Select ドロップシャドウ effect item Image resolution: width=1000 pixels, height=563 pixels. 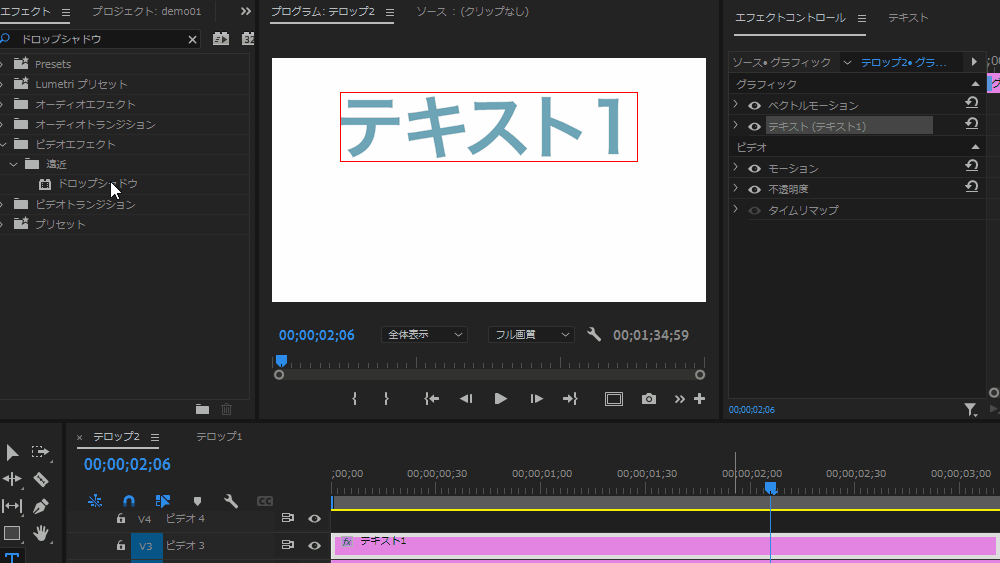pyautogui.click(x=98, y=184)
